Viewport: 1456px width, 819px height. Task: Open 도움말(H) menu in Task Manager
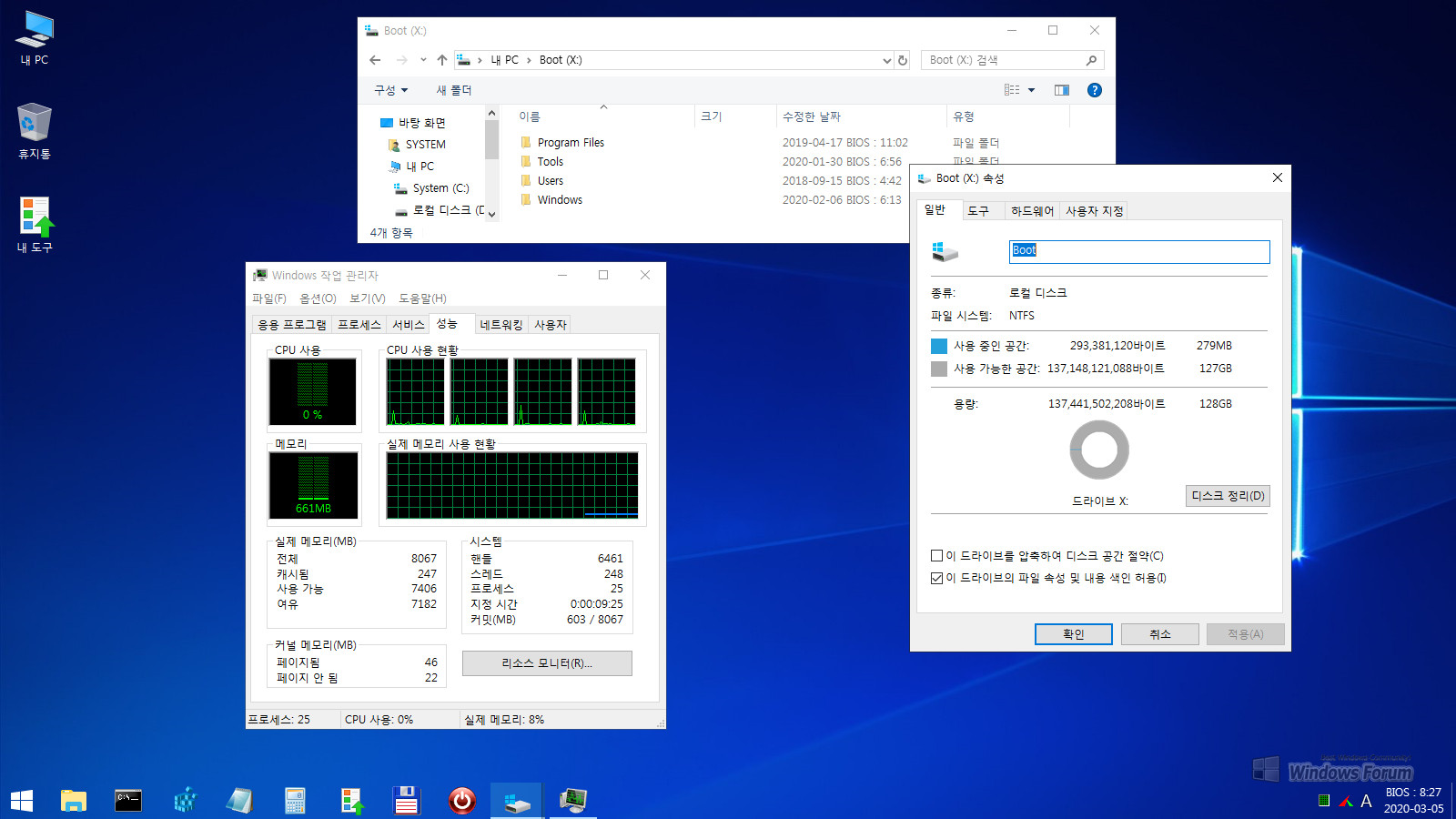pyautogui.click(x=422, y=298)
